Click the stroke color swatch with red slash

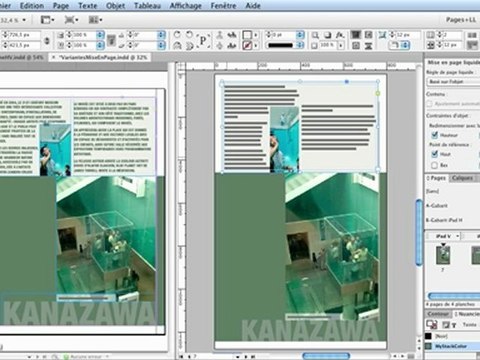247,45
